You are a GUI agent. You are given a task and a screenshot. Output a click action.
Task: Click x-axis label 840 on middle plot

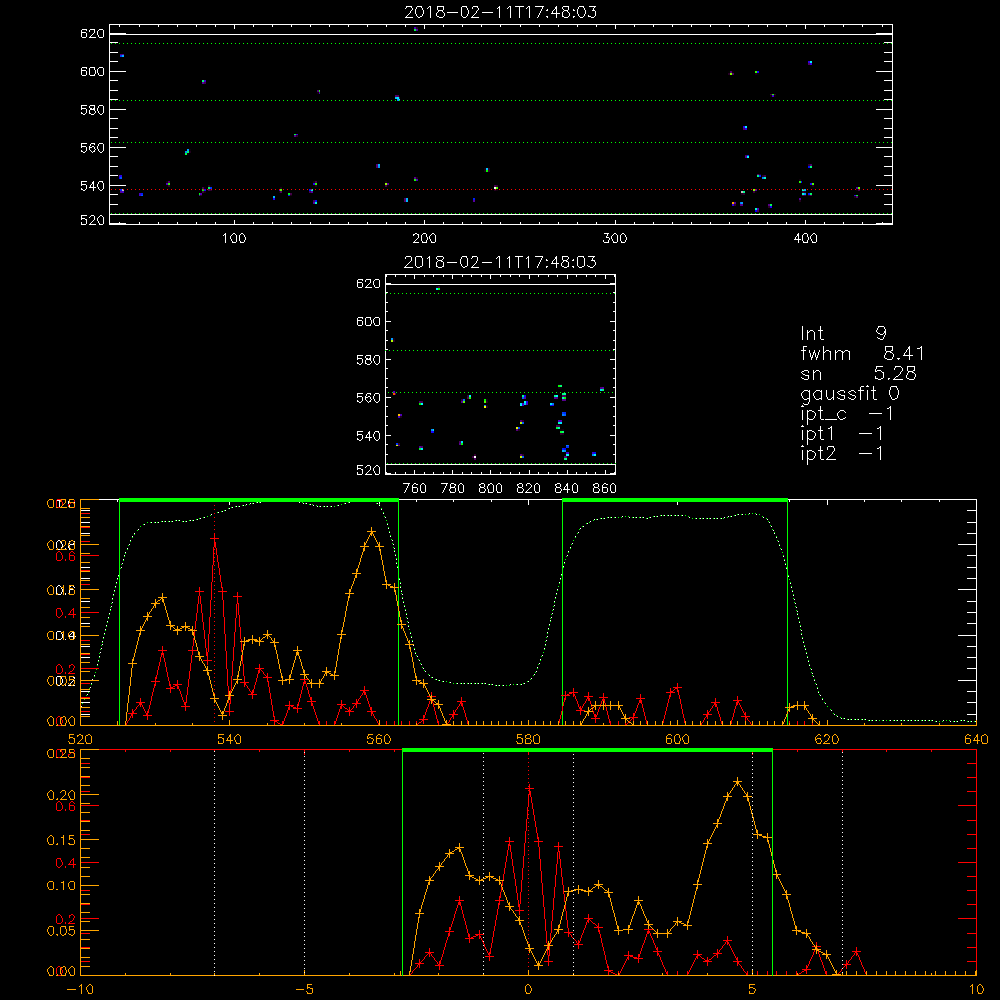[x=566, y=489]
